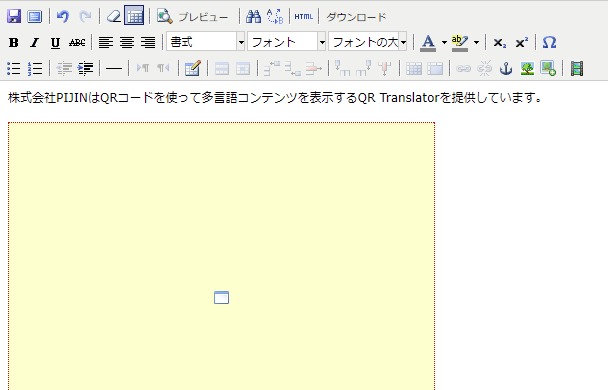
Task: Click the insert table with pencil icon
Action: pyautogui.click(x=192, y=69)
